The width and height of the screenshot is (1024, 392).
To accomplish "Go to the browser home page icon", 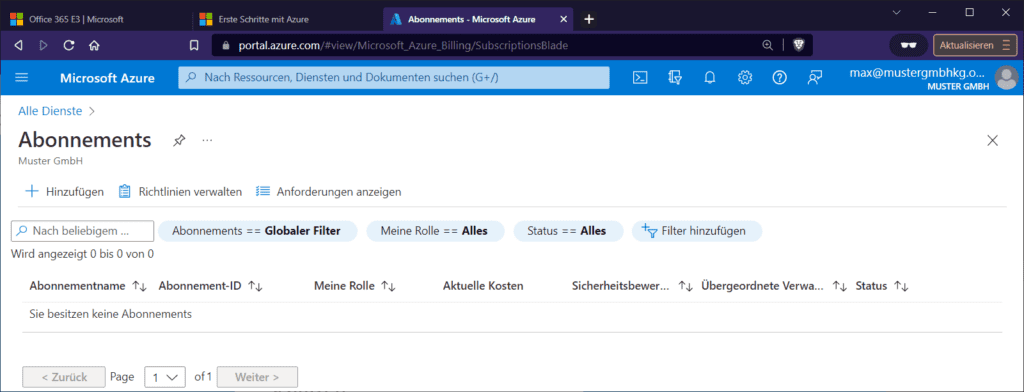I will (x=94, y=46).
